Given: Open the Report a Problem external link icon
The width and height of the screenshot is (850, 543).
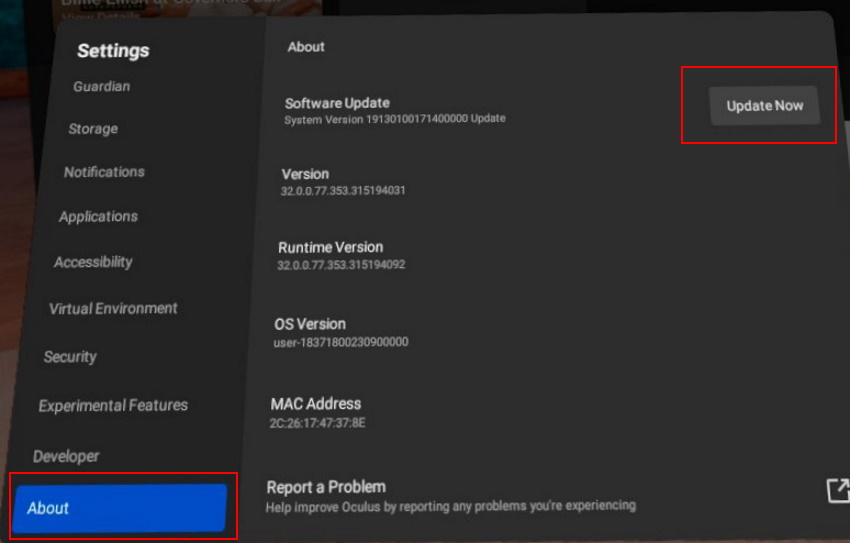Looking at the screenshot, I should click(838, 490).
